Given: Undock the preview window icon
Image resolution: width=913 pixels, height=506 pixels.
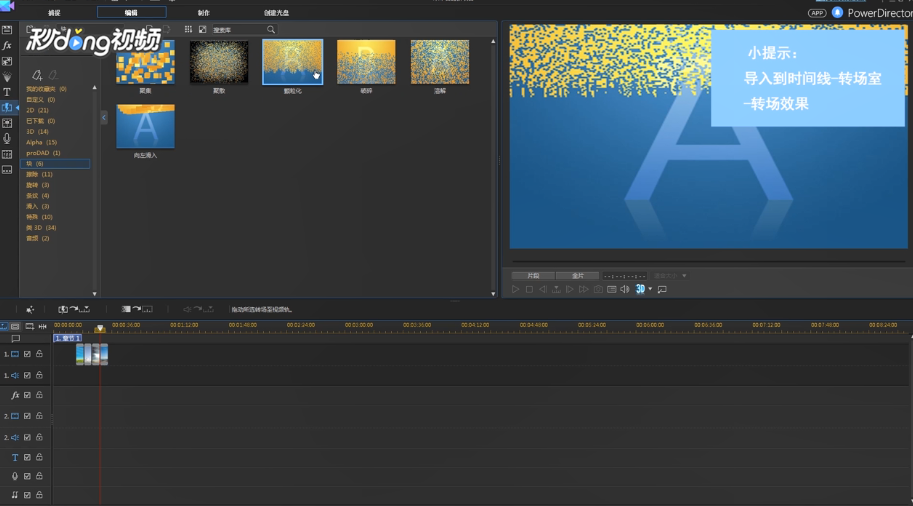Looking at the screenshot, I should coord(662,289).
